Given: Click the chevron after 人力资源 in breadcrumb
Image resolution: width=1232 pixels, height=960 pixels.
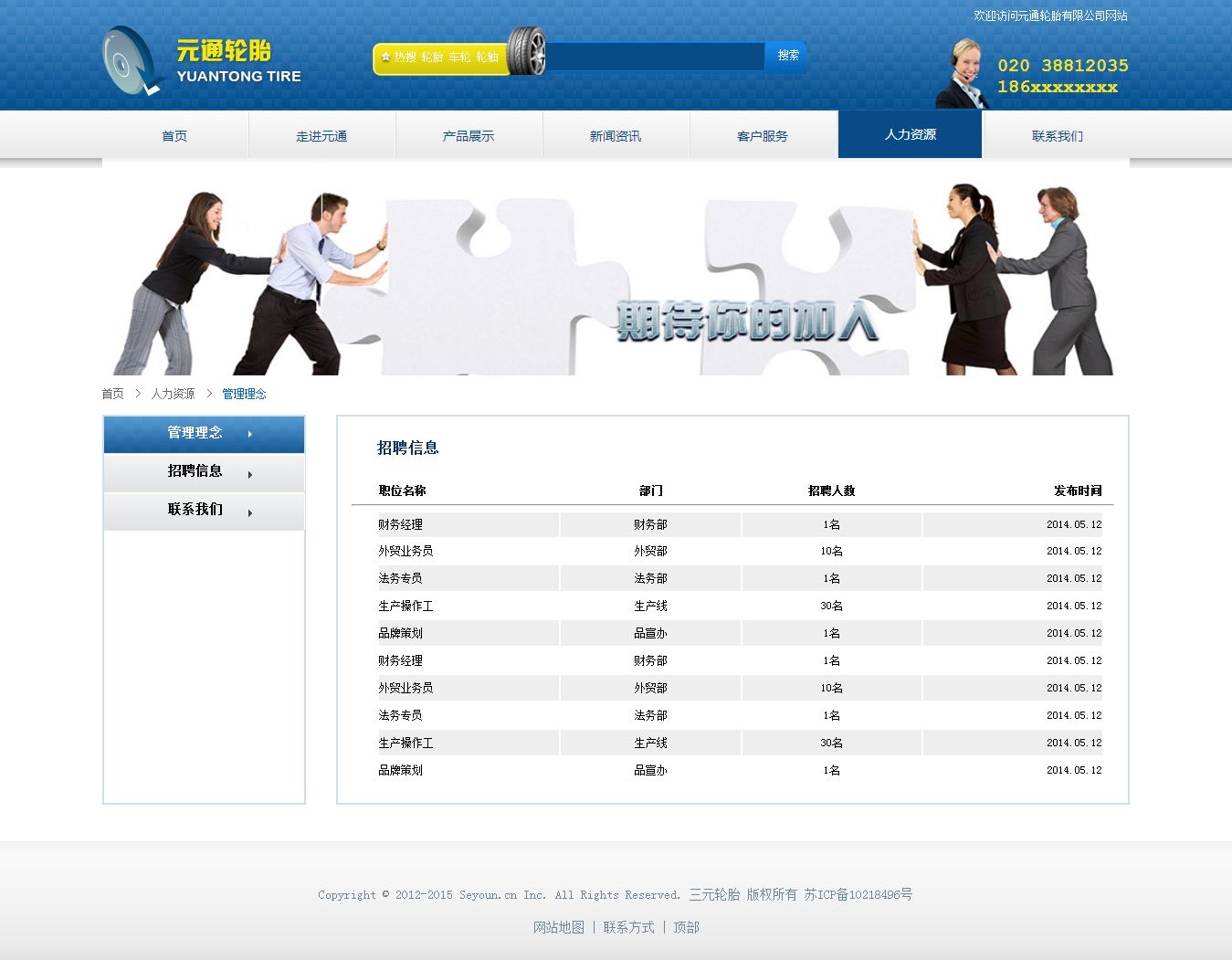Looking at the screenshot, I should (x=209, y=394).
